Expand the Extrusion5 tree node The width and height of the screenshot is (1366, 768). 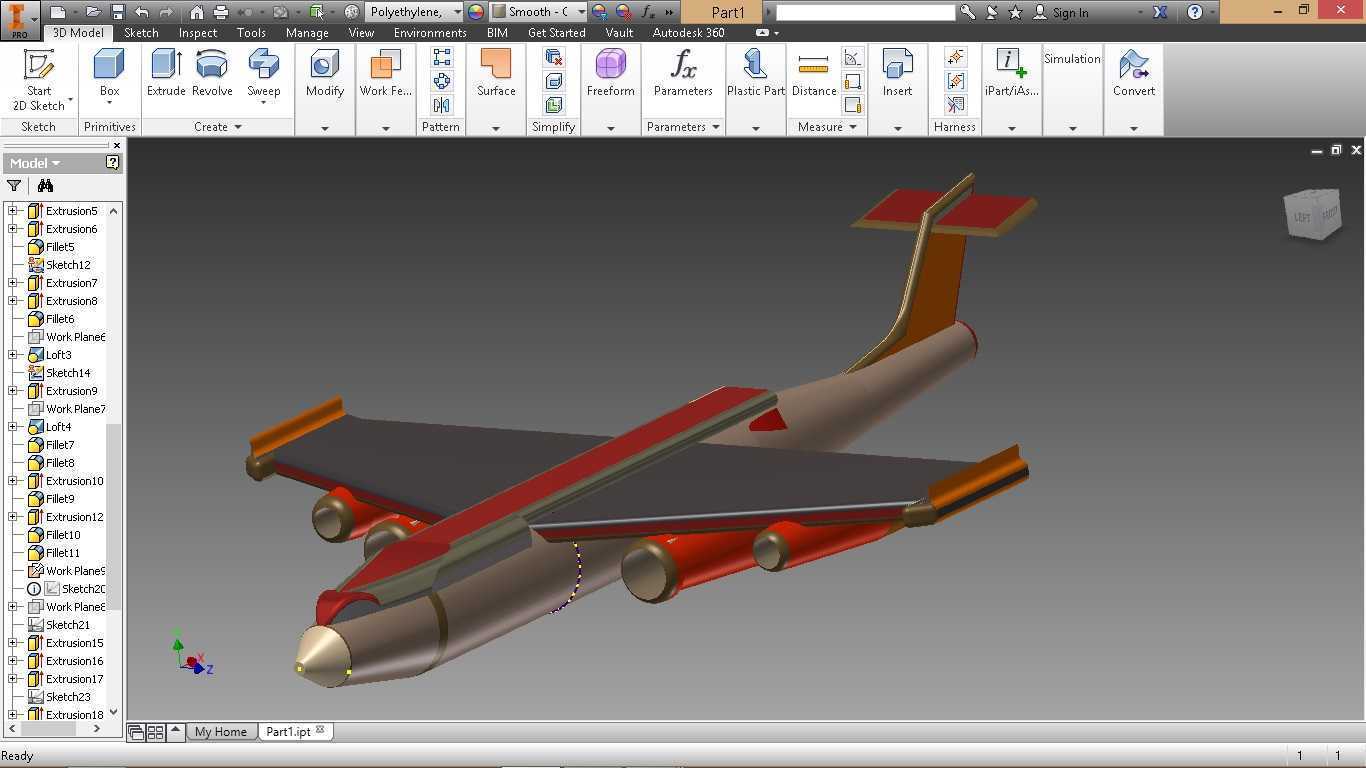pyautogui.click(x=13, y=211)
